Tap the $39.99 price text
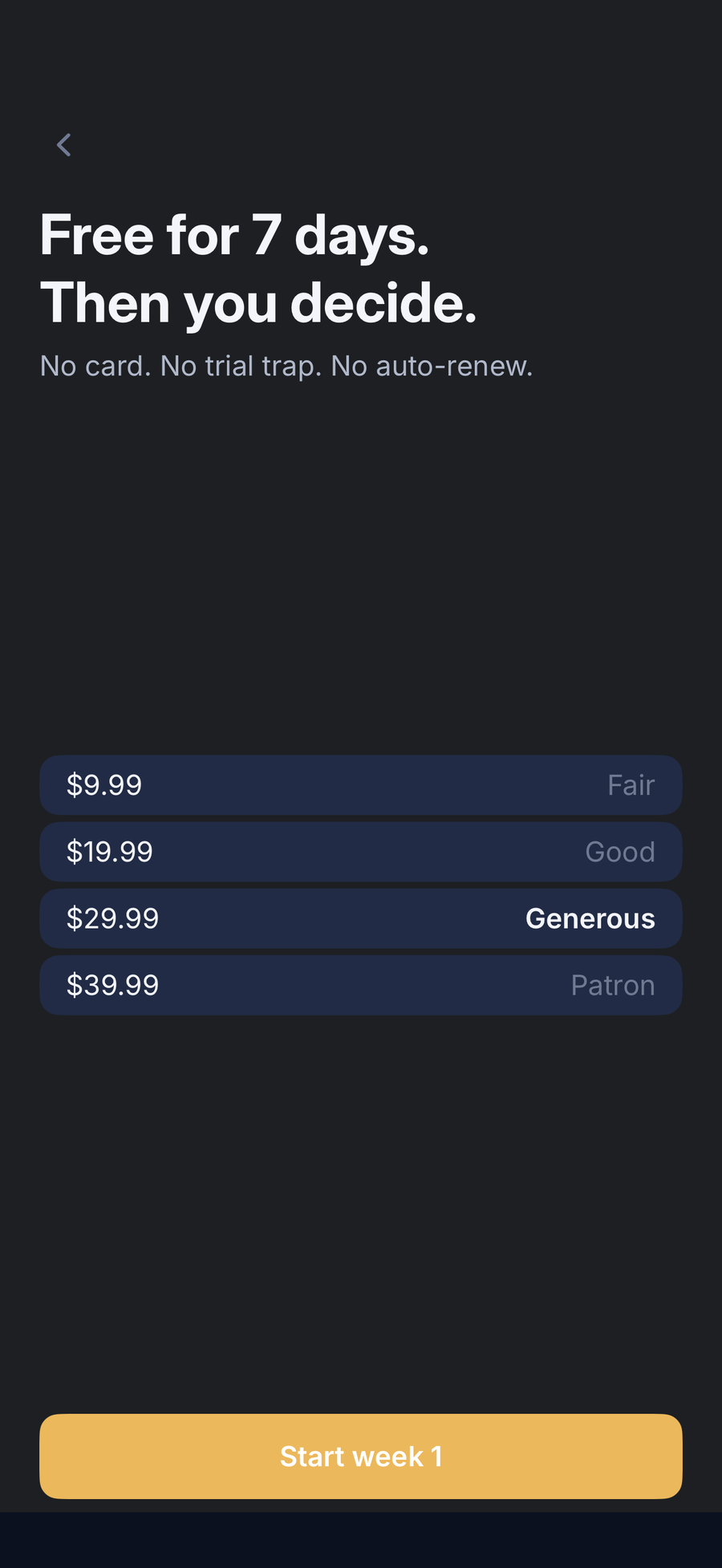722x1568 pixels. pos(112,985)
